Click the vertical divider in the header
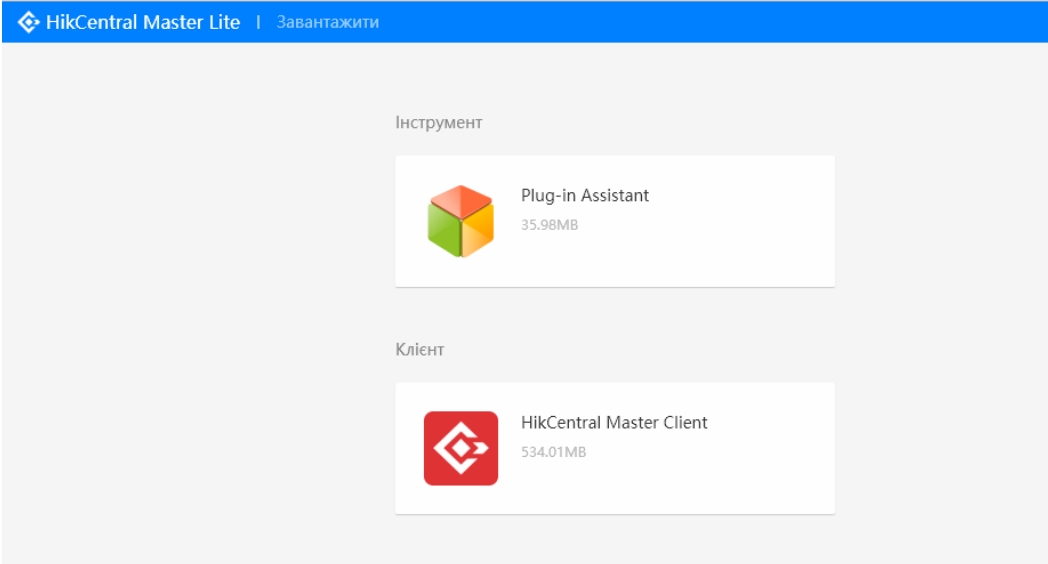Screen dimensions: 1048x564 pos(258,22)
